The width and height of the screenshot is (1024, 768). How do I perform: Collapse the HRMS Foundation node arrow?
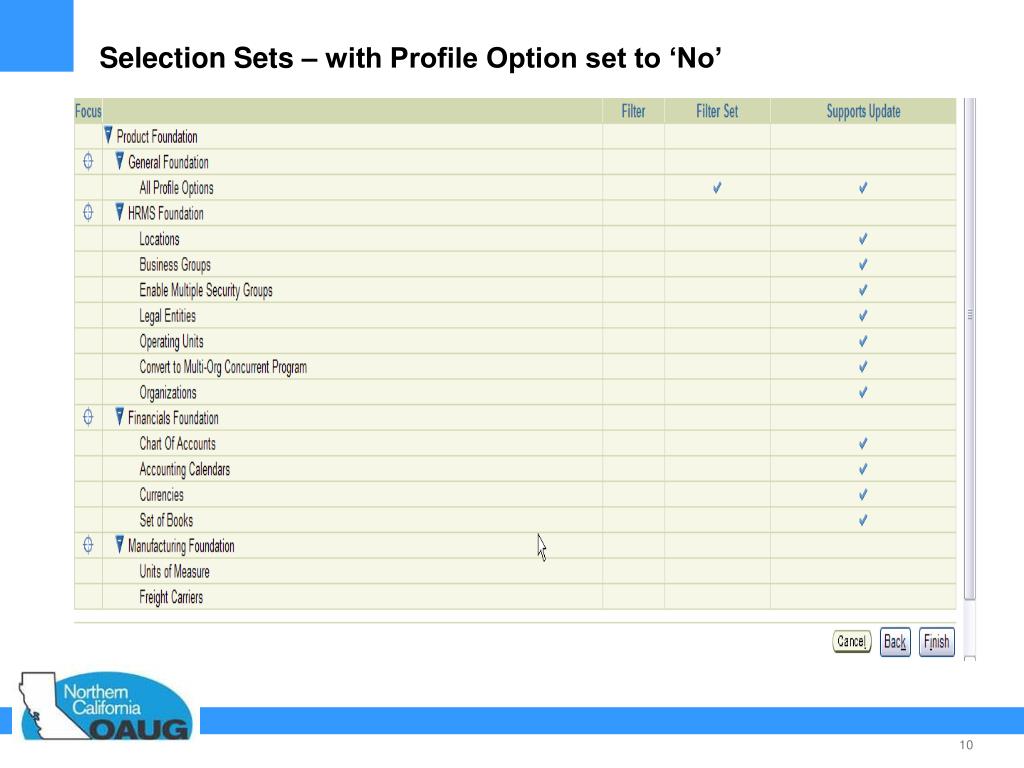point(120,212)
